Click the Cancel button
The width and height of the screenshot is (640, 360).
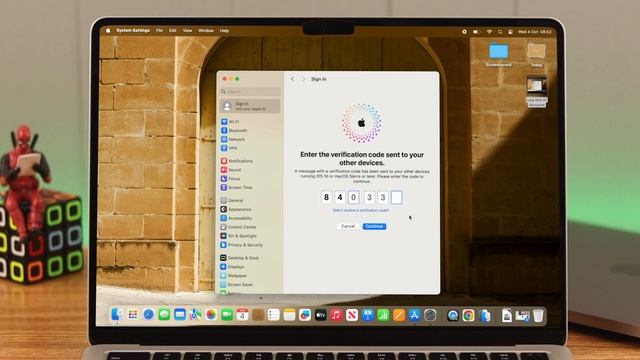tap(348, 226)
